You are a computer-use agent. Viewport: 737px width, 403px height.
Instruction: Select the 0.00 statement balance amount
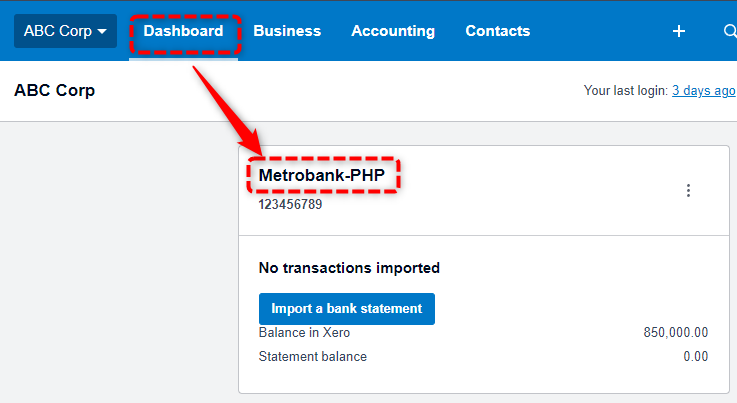pos(696,356)
